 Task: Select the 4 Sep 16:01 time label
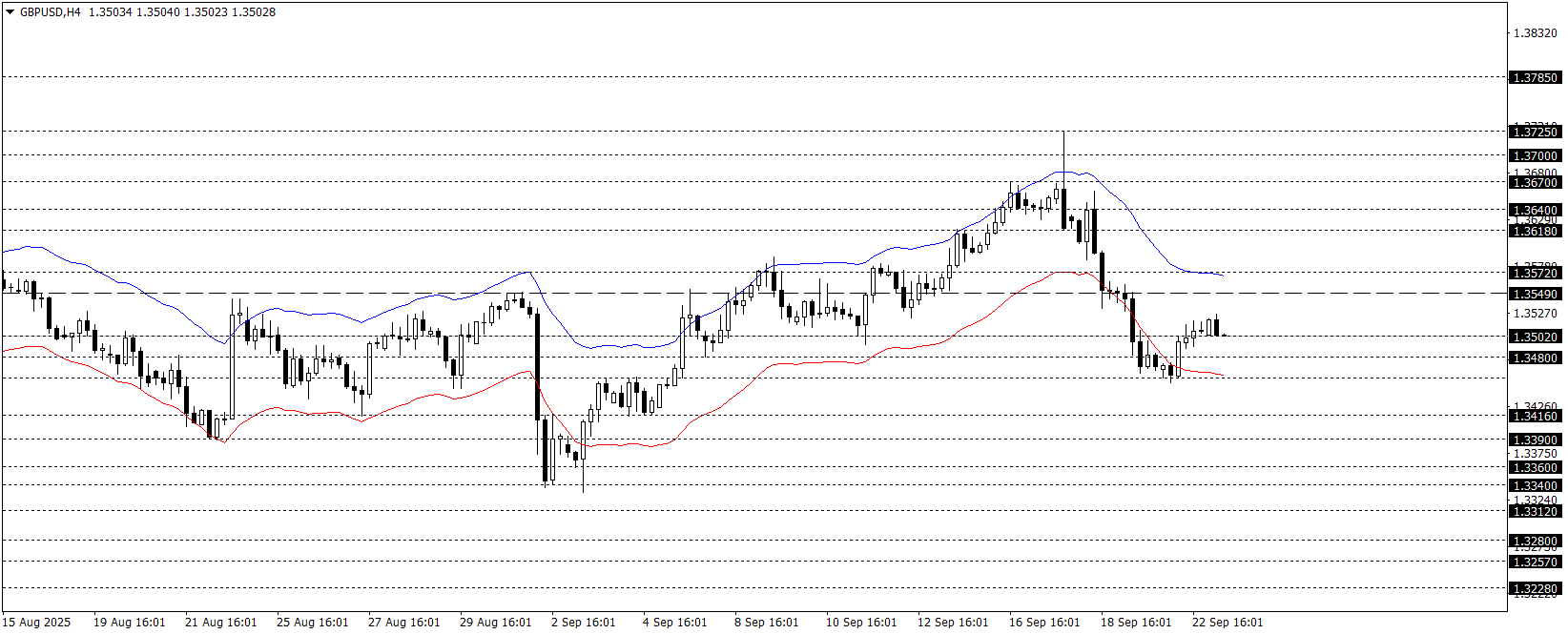[x=674, y=623]
